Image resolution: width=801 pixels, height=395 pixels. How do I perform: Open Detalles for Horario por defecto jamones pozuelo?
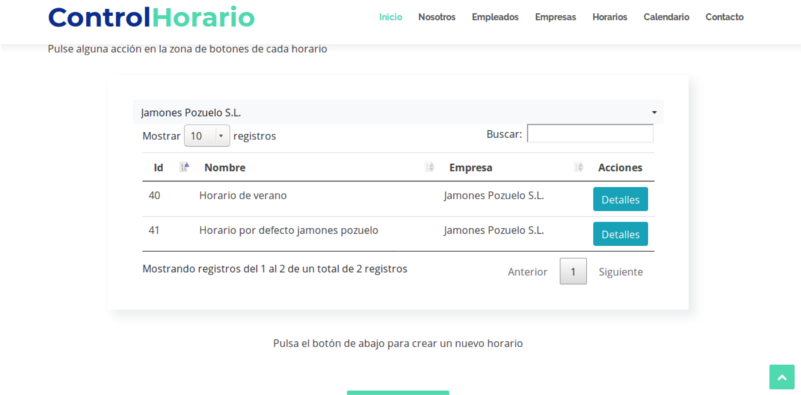click(x=620, y=234)
